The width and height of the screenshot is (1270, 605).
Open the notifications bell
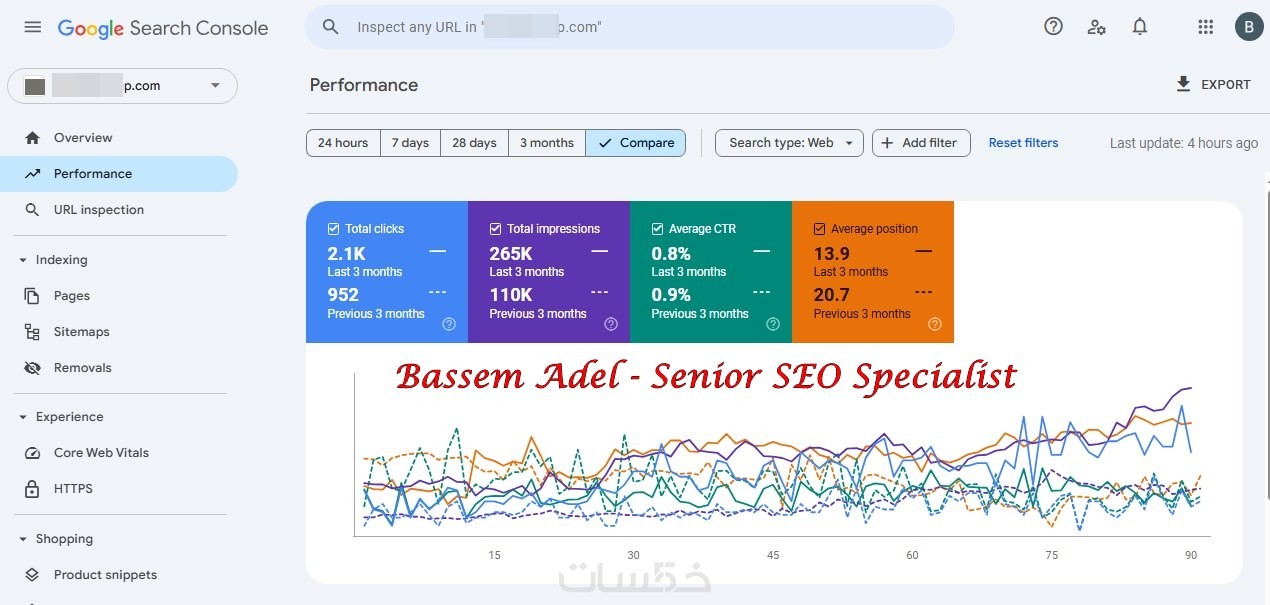click(x=1140, y=27)
